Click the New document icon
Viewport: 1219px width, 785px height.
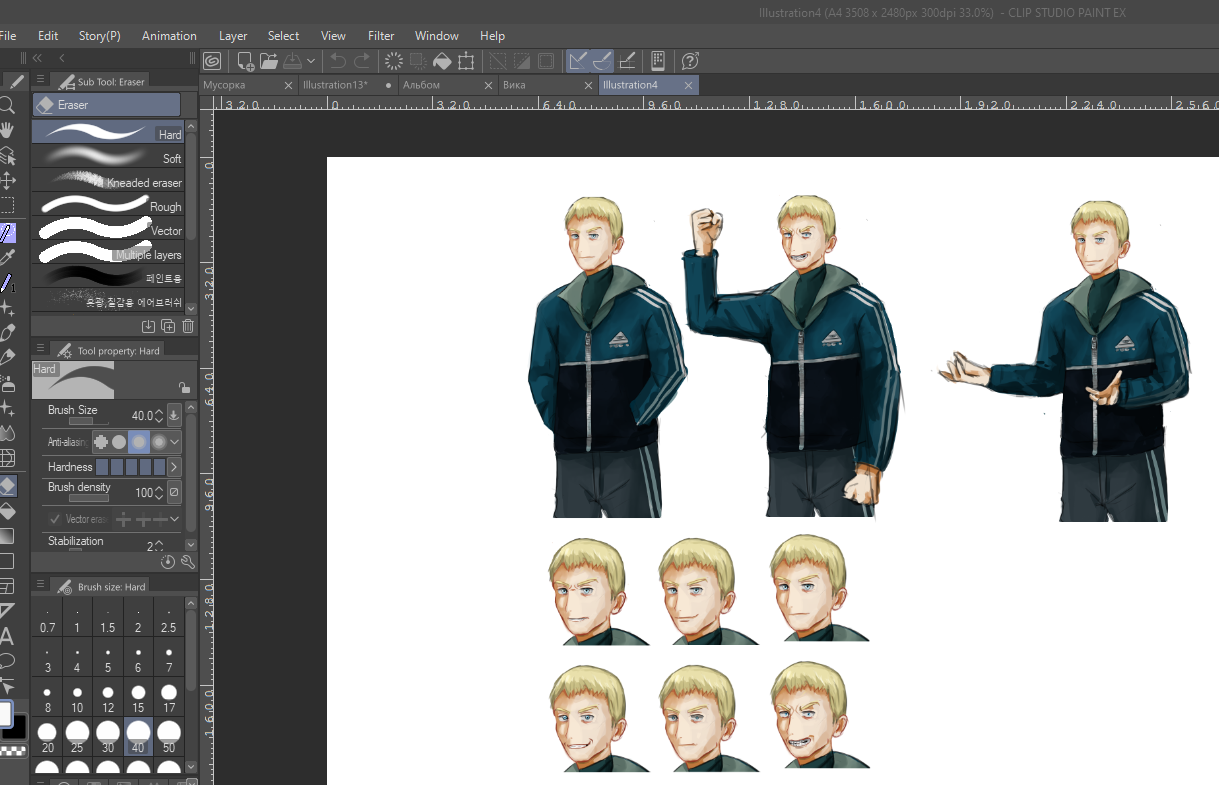(x=244, y=61)
